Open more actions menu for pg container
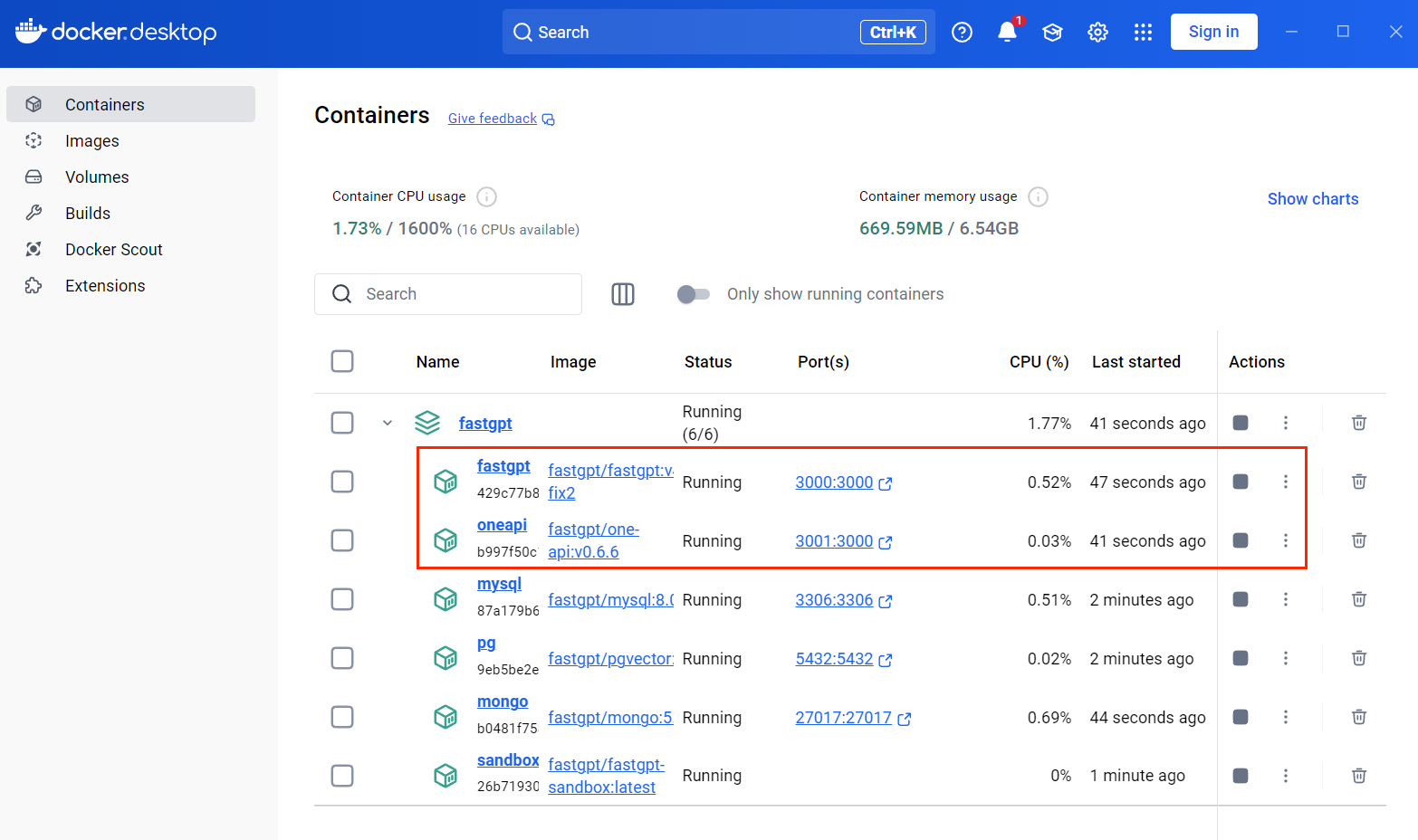Viewport: 1418px width, 840px height. [x=1285, y=658]
